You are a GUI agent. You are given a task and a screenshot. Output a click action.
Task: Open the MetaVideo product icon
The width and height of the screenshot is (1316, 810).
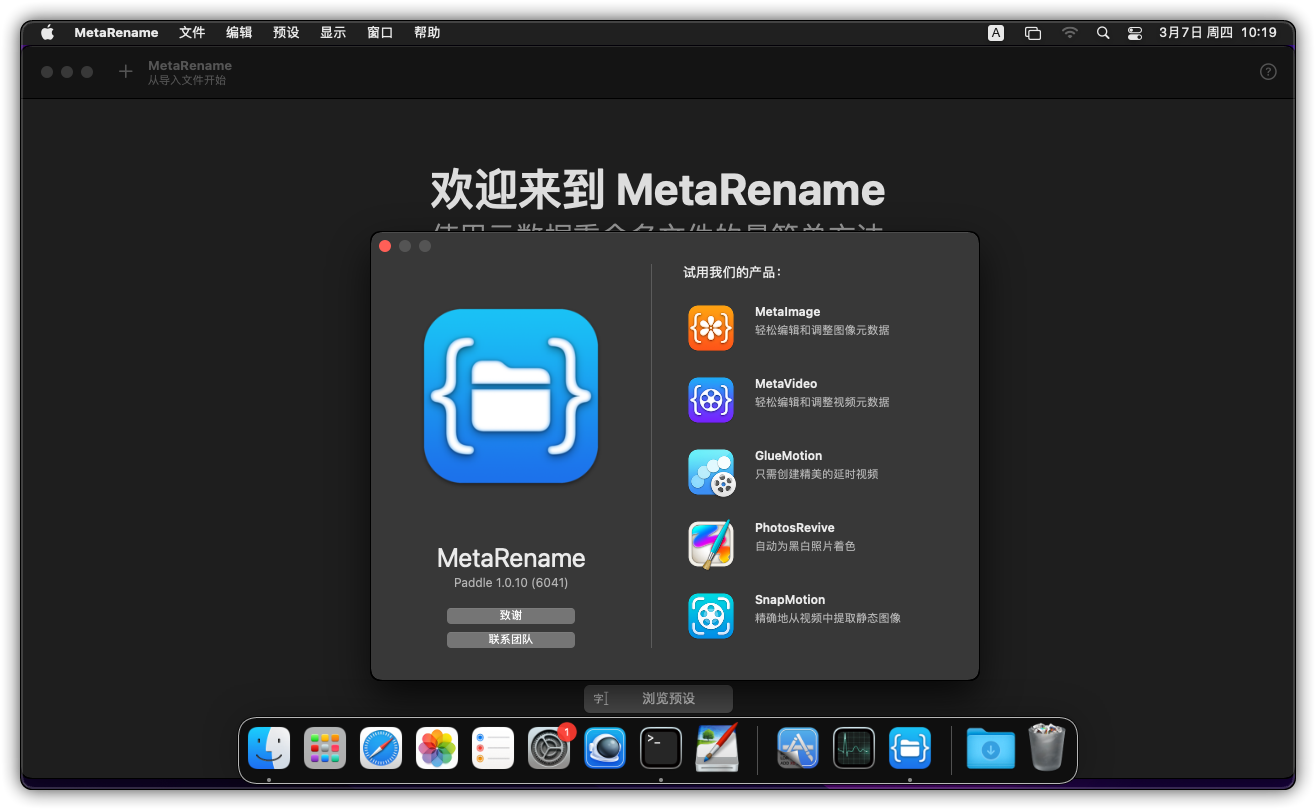(710, 400)
